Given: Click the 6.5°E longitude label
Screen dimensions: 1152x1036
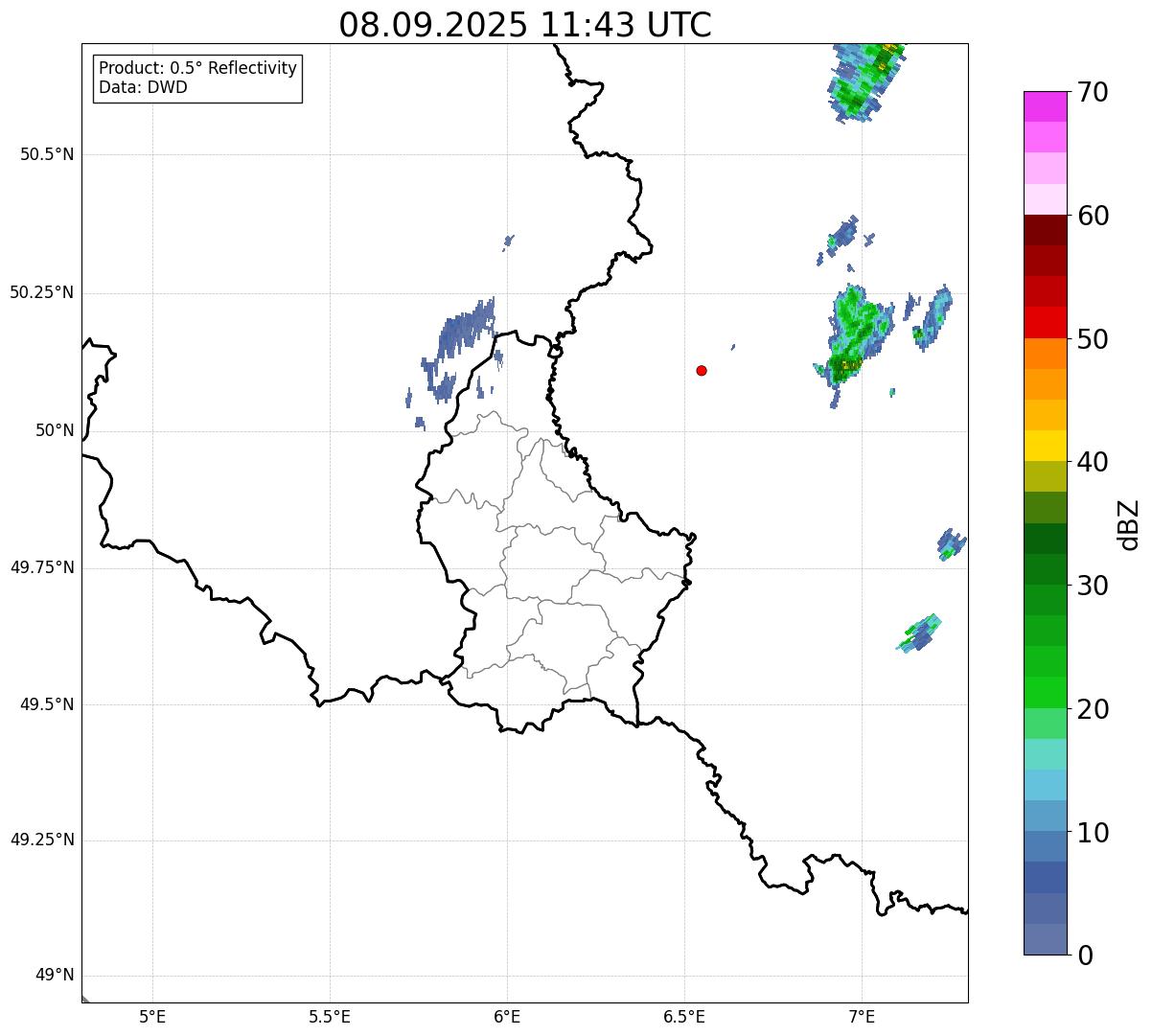Looking at the screenshot, I should tap(684, 1017).
